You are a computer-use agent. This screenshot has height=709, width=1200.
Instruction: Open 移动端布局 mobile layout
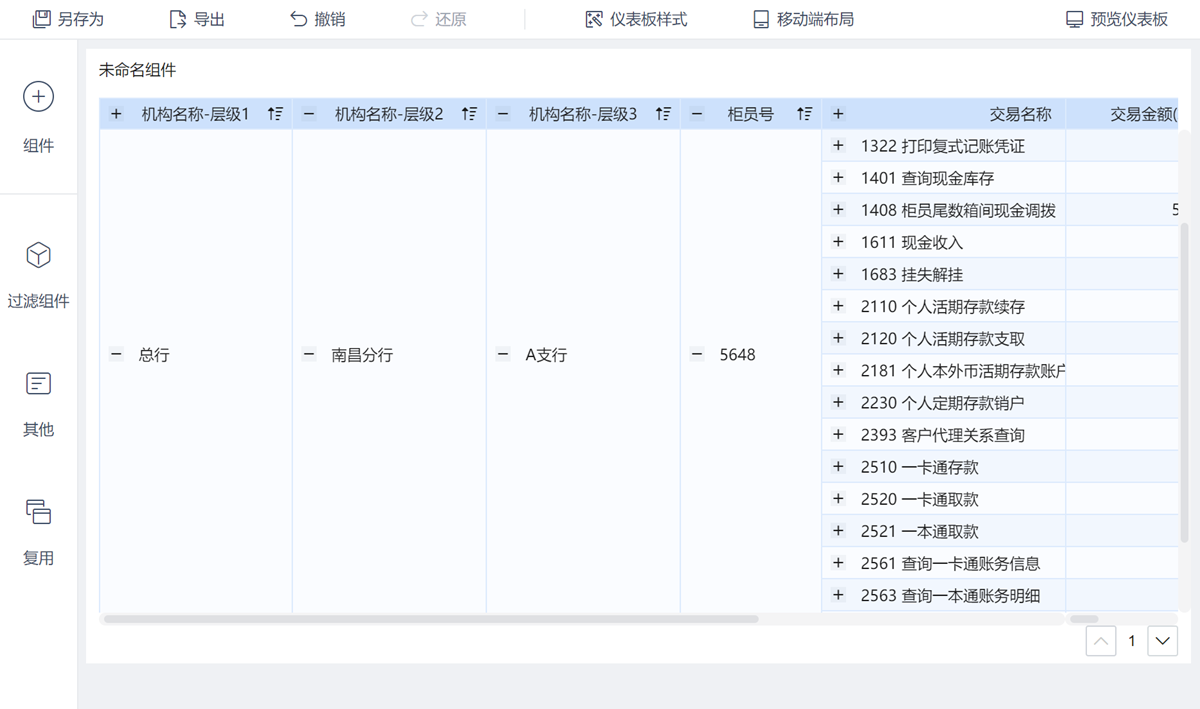point(803,19)
